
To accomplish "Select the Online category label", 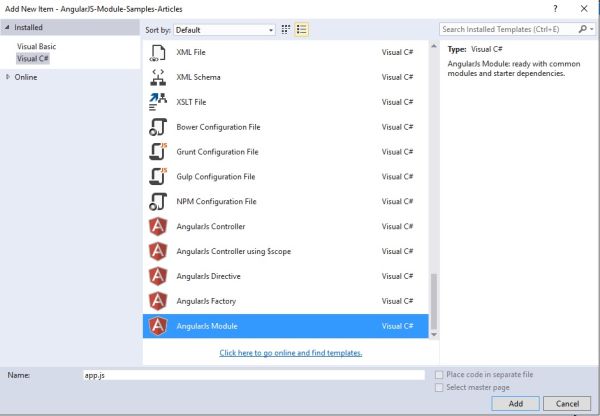I will (26, 77).
